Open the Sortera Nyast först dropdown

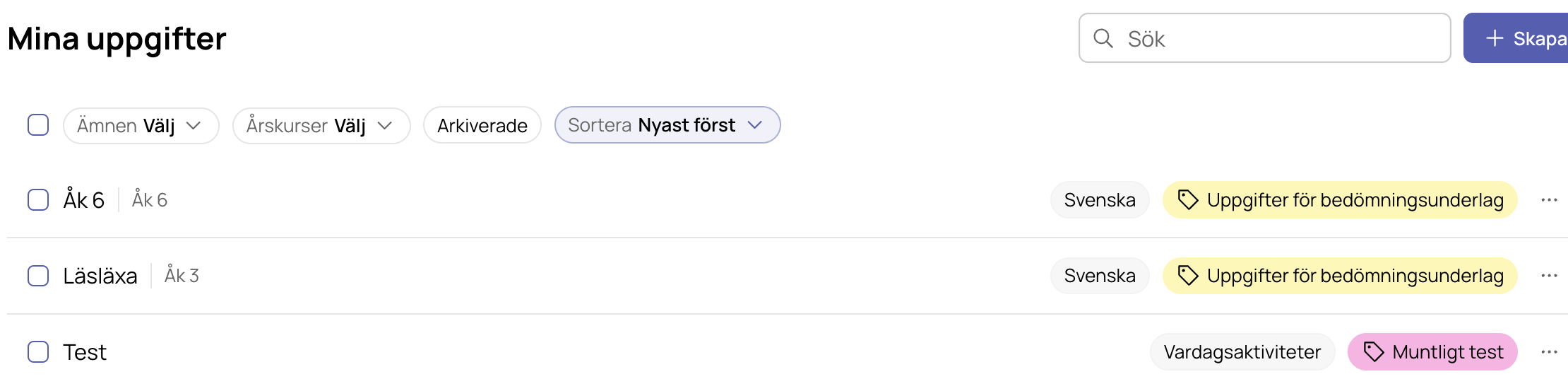point(667,125)
